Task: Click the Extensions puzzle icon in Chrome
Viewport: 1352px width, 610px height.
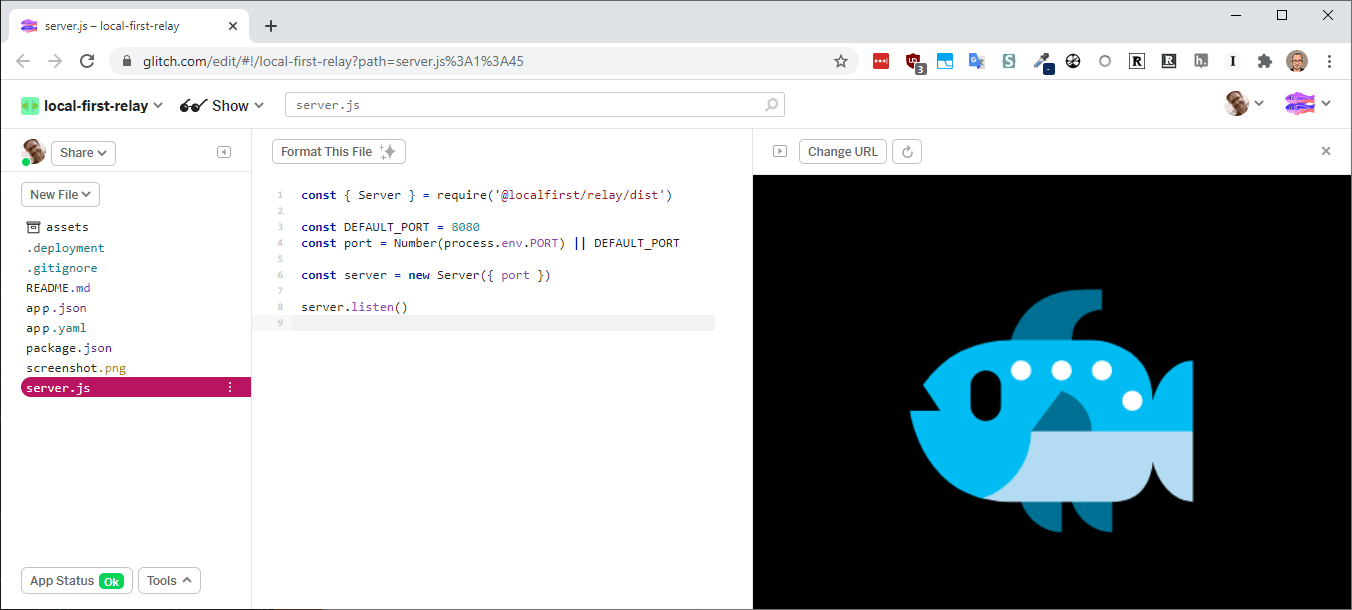Action: click(x=1265, y=61)
